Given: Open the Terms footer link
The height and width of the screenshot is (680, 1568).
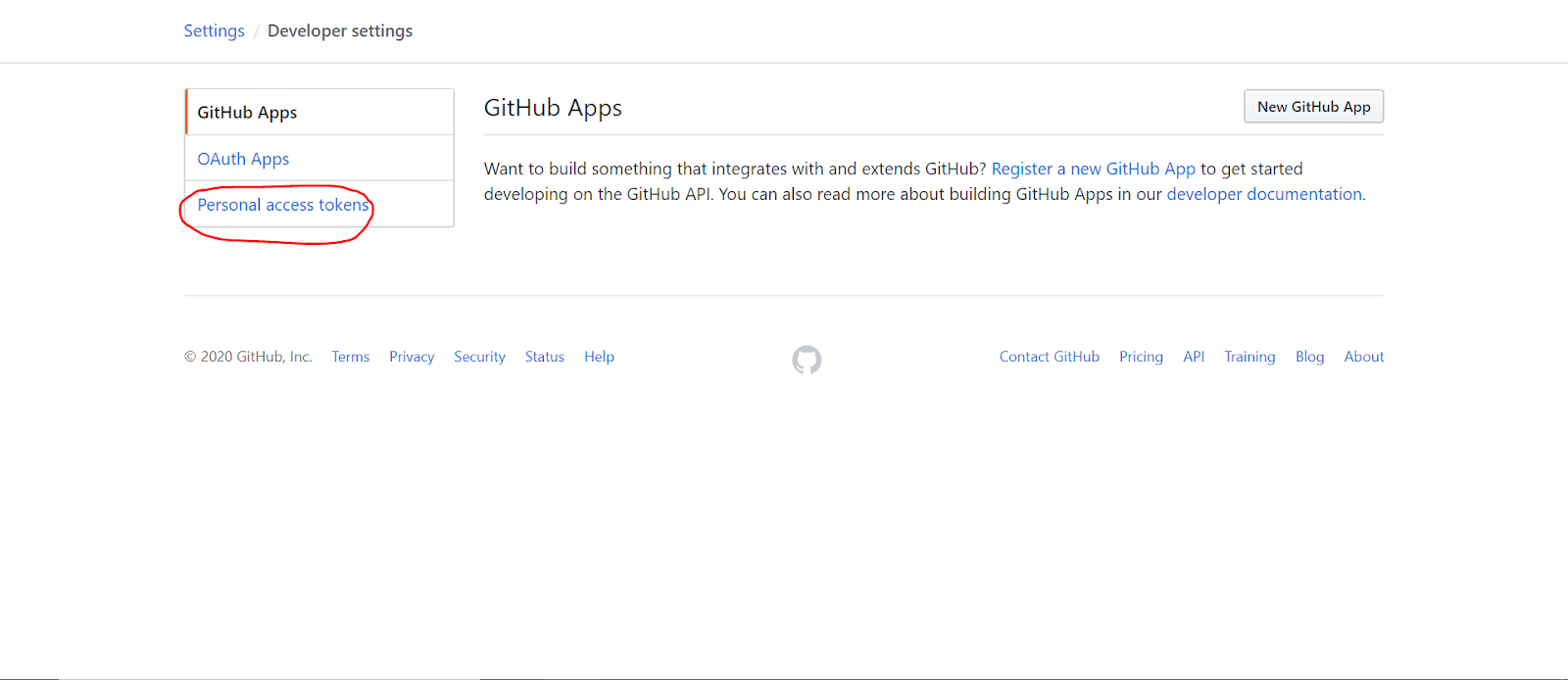Looking at the screenshot, I should [x=351, y=357].
